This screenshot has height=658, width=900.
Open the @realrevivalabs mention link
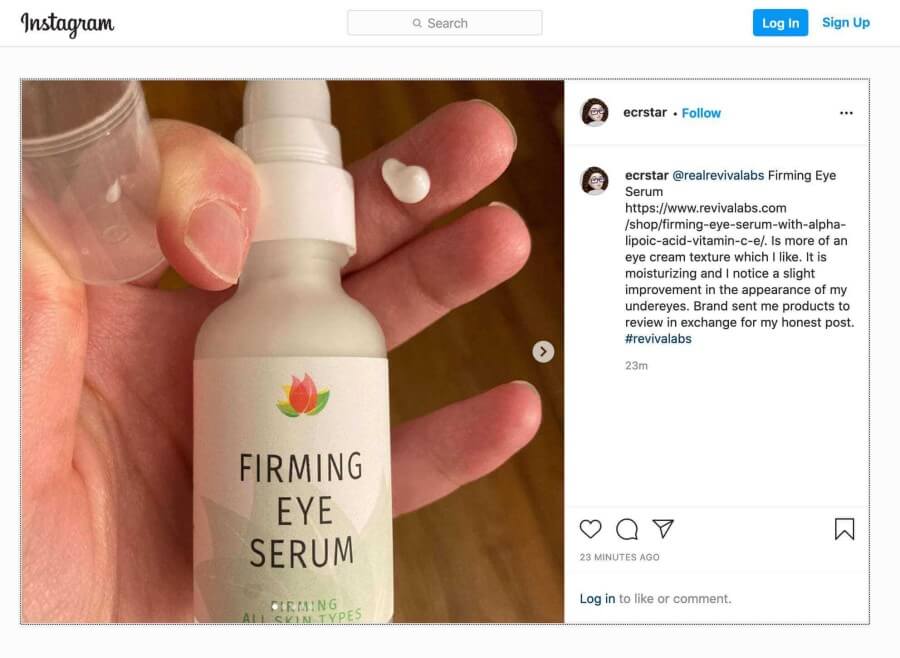(718, 175)
